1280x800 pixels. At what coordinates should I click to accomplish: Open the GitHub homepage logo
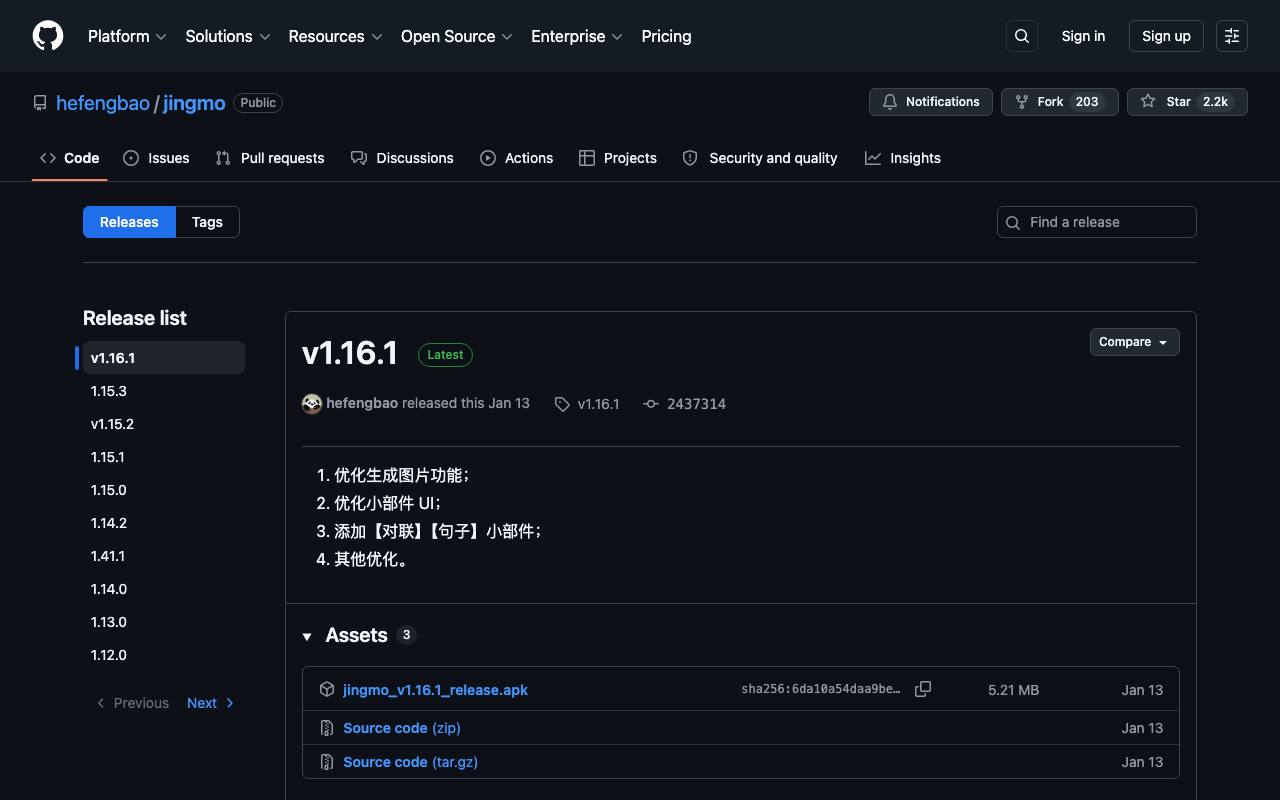[48, 36]
